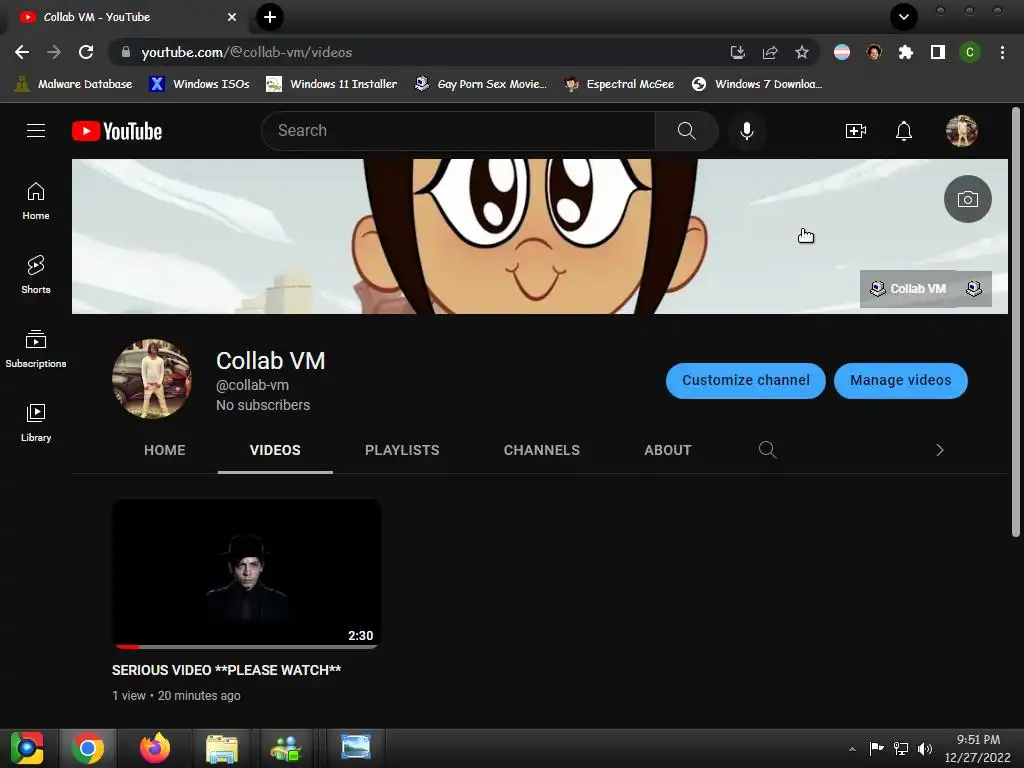This screenshot has height=768, width=1024.
Task: Click the YouTube search field
Action: click(458, 131)
